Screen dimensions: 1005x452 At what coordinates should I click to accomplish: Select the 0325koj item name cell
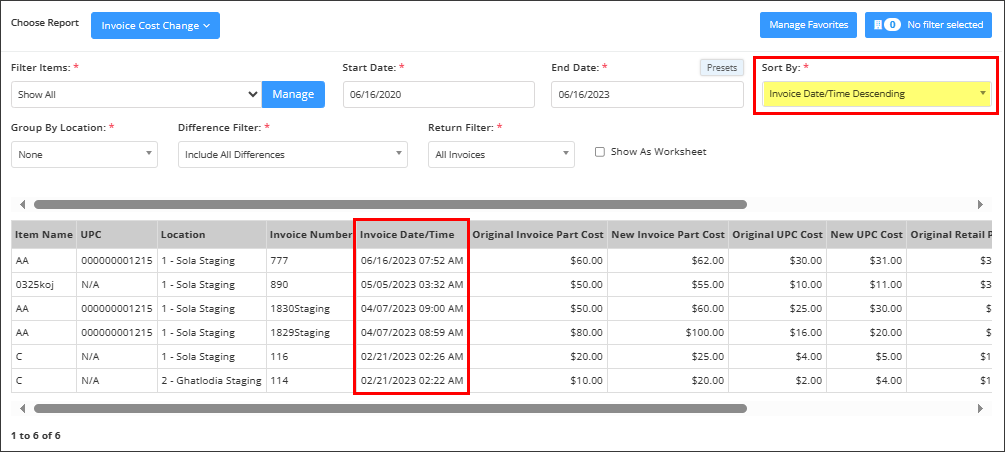44,285
